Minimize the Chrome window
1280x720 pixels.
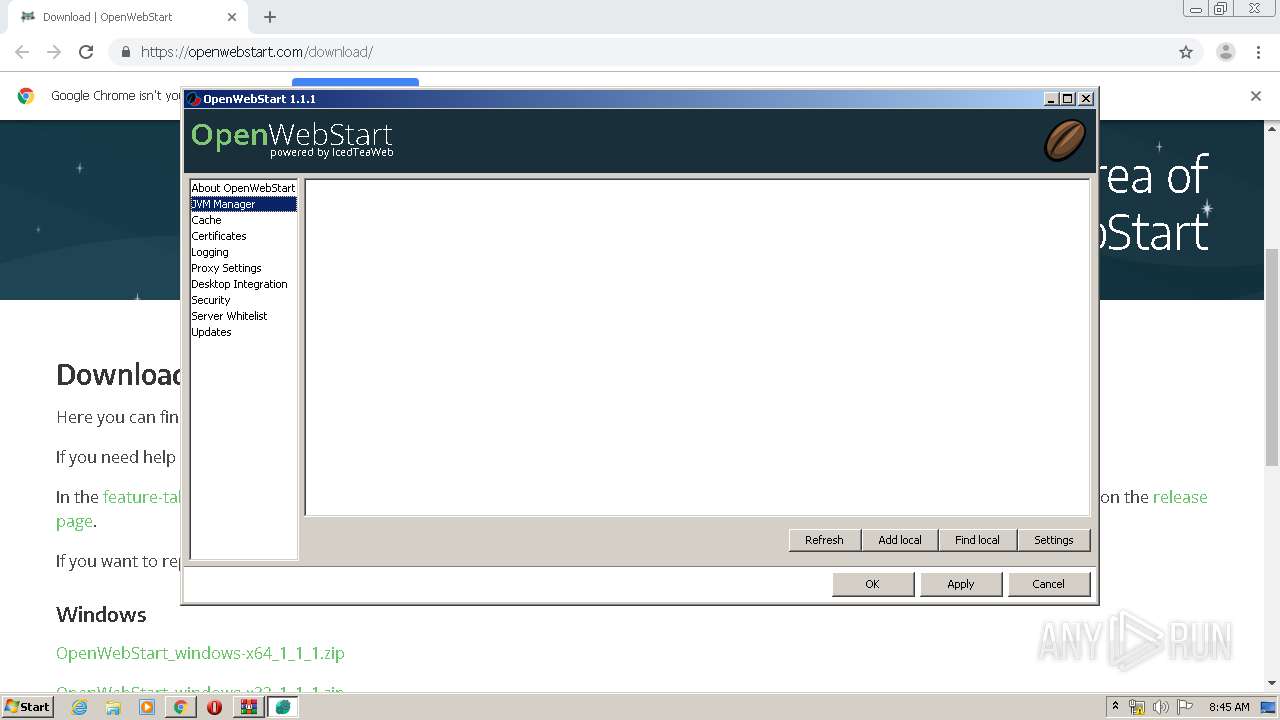(x=1195, y=9)
